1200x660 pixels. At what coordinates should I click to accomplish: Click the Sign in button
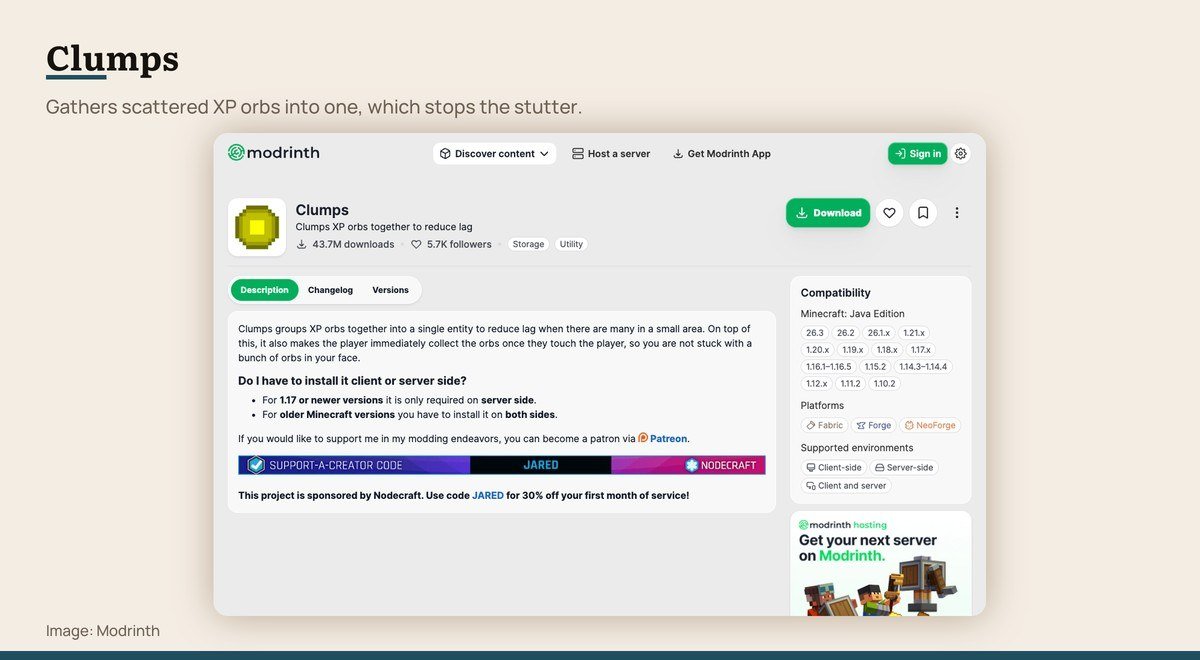[x=917, y=154]
